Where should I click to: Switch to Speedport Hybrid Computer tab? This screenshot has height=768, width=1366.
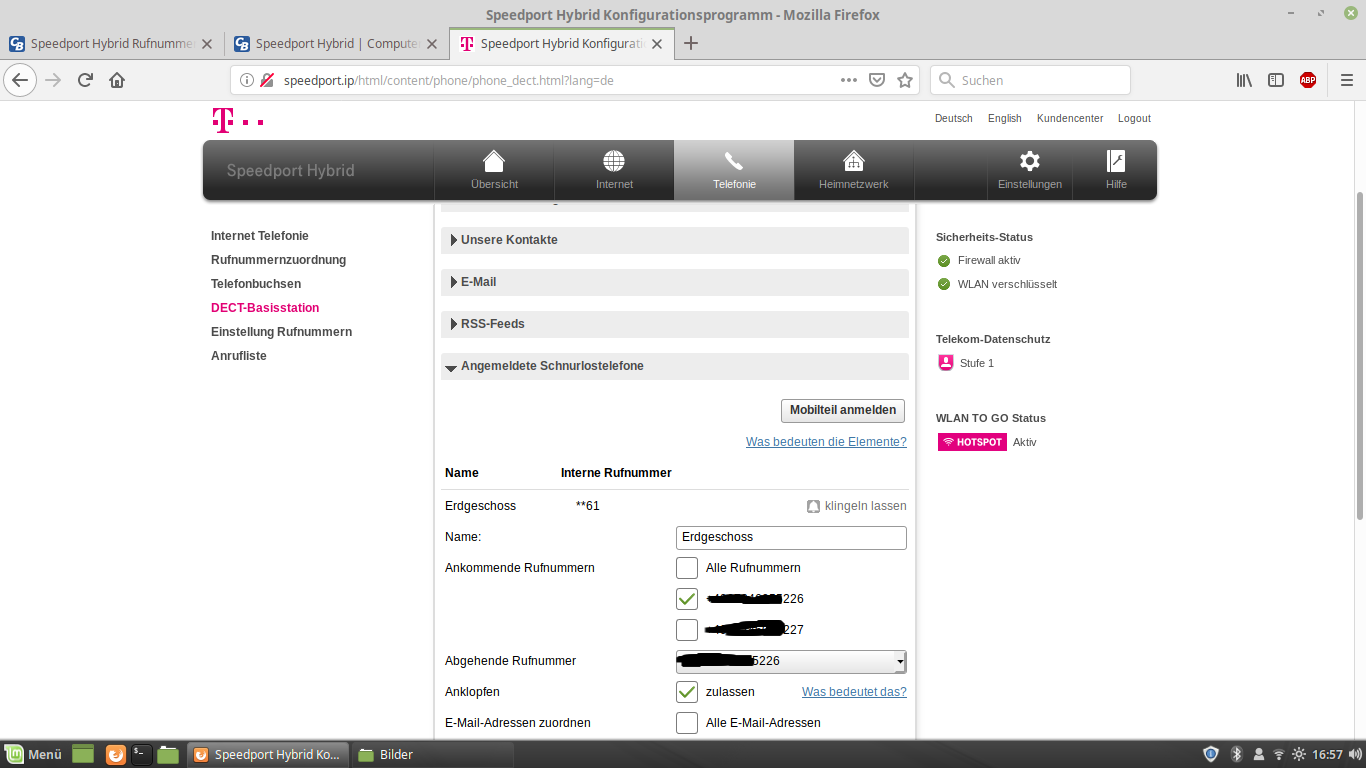tap(336, 44)
